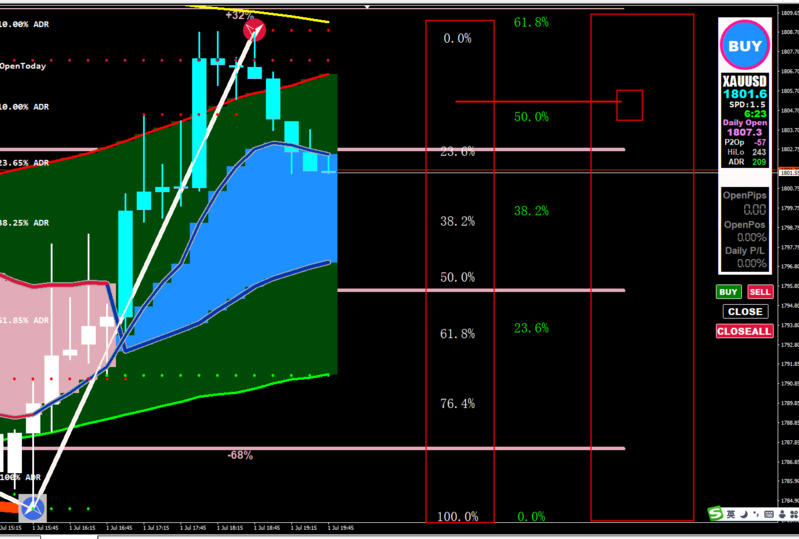The image size is (799, 539).
Task: Click the user account icon in IME bar
Action: pyautogui.click(x=782, y=515)
